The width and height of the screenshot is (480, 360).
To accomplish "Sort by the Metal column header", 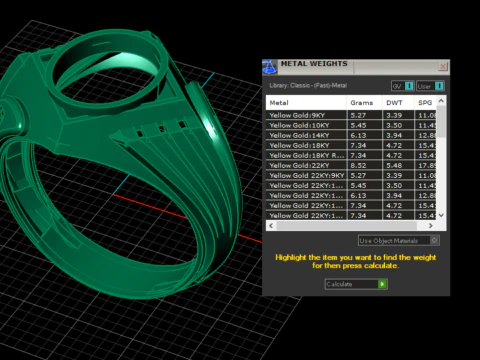I will [306, 103].
